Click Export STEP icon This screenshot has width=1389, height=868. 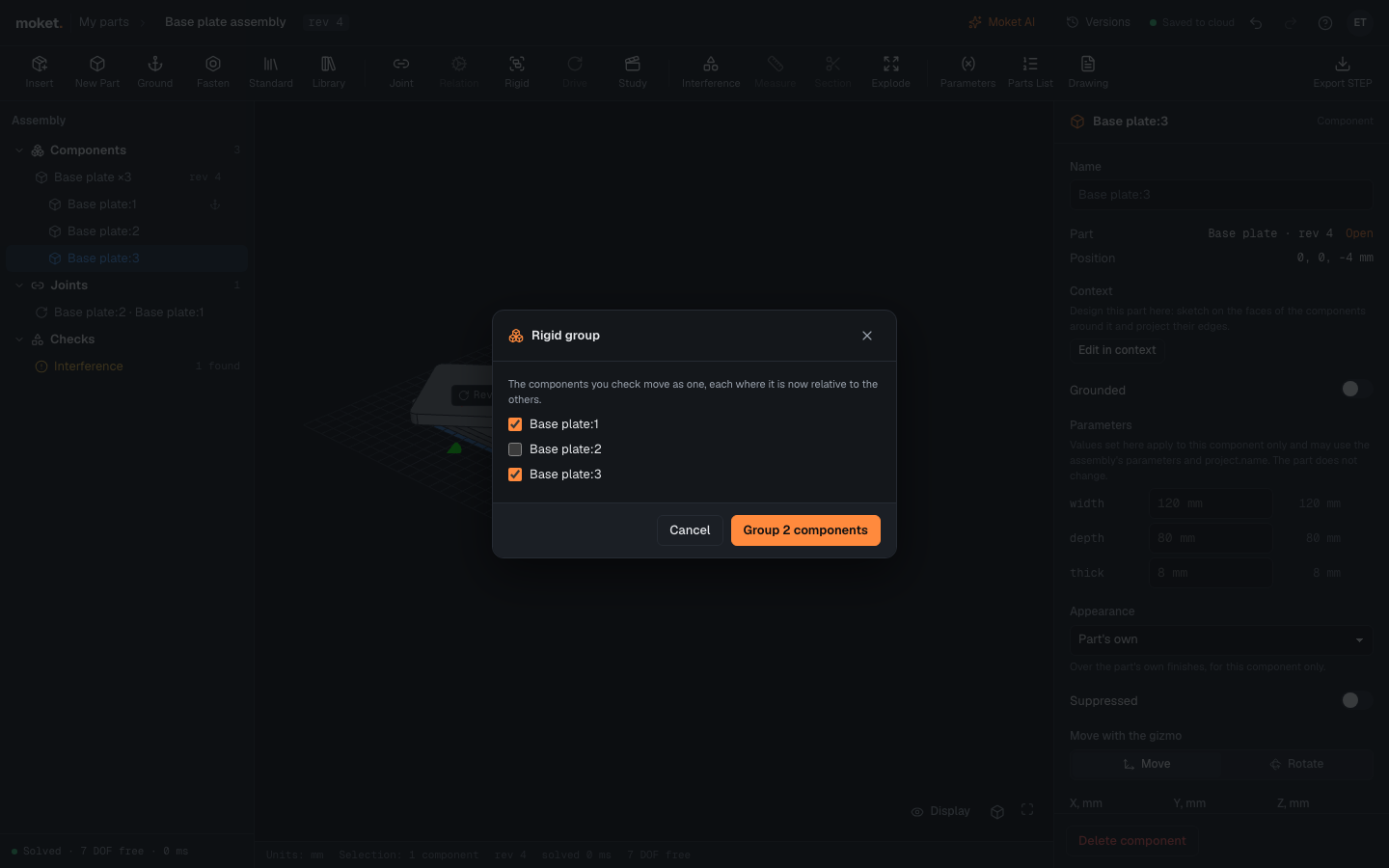(1343, 71)
